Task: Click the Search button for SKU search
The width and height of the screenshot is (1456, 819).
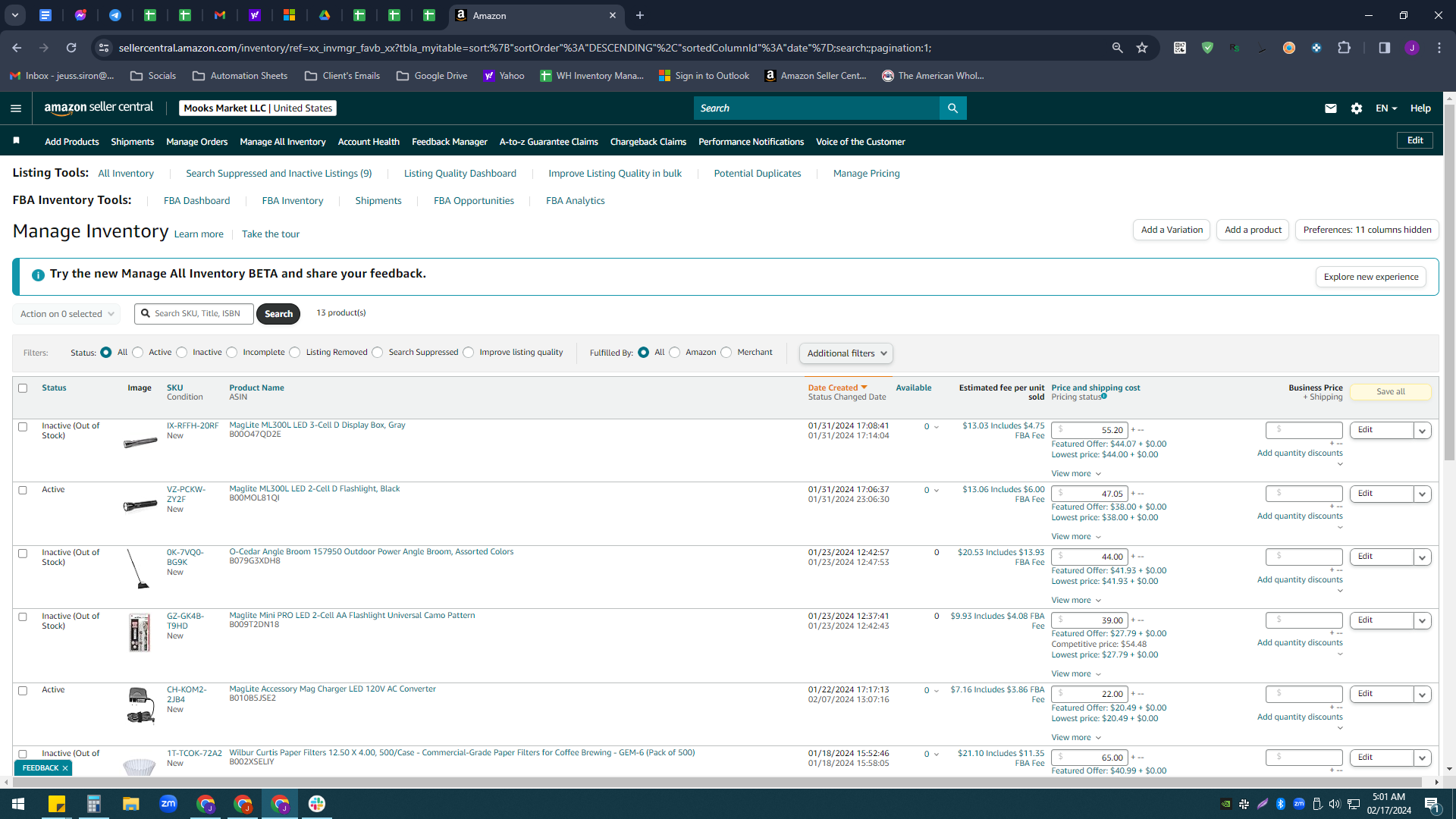Action: pyautogui.click(x=278, y=314)
